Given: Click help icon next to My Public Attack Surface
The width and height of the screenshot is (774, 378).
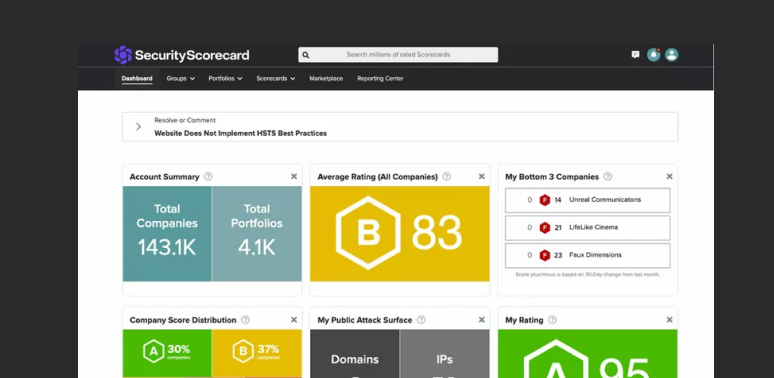Looking at the screenshot, I should click(x=421, y=320).
